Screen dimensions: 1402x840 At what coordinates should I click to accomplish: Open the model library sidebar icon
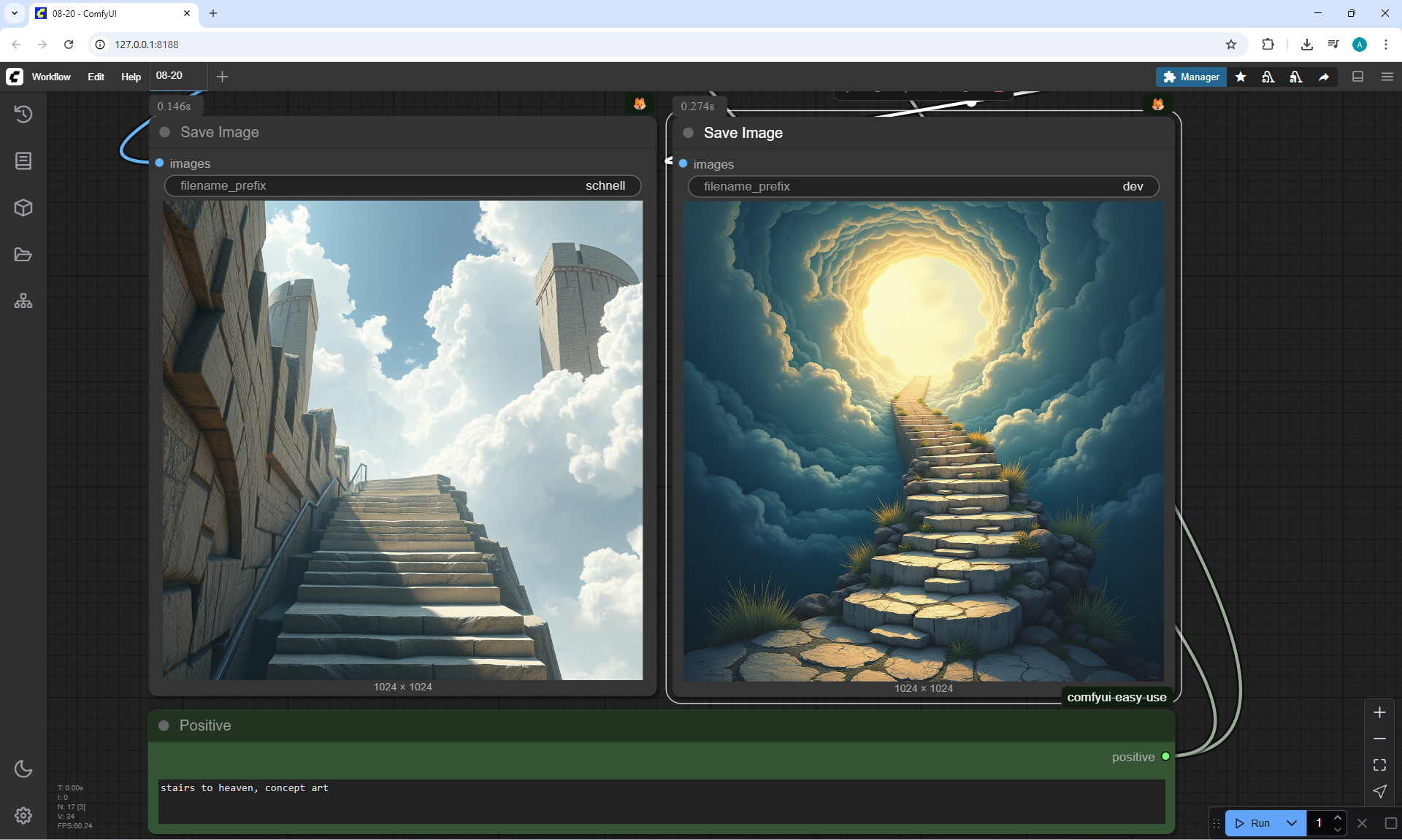pos(23,161)
